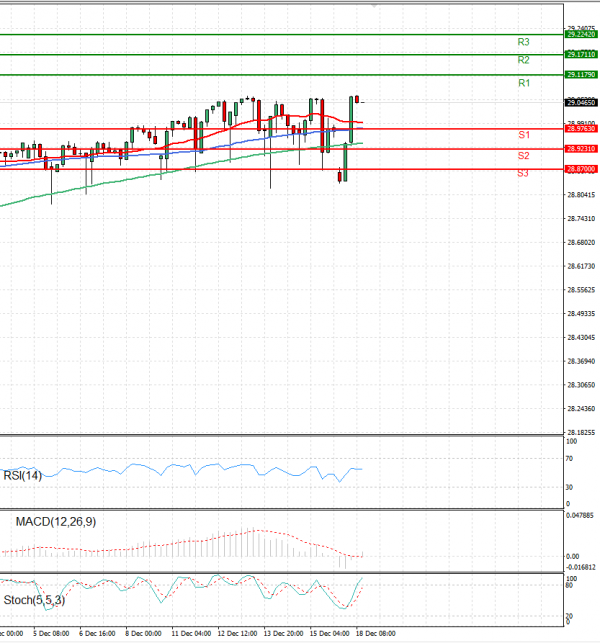Click the MACD 0.047885 scale value
Screen dimensions: 600x643
coord(579,515)
